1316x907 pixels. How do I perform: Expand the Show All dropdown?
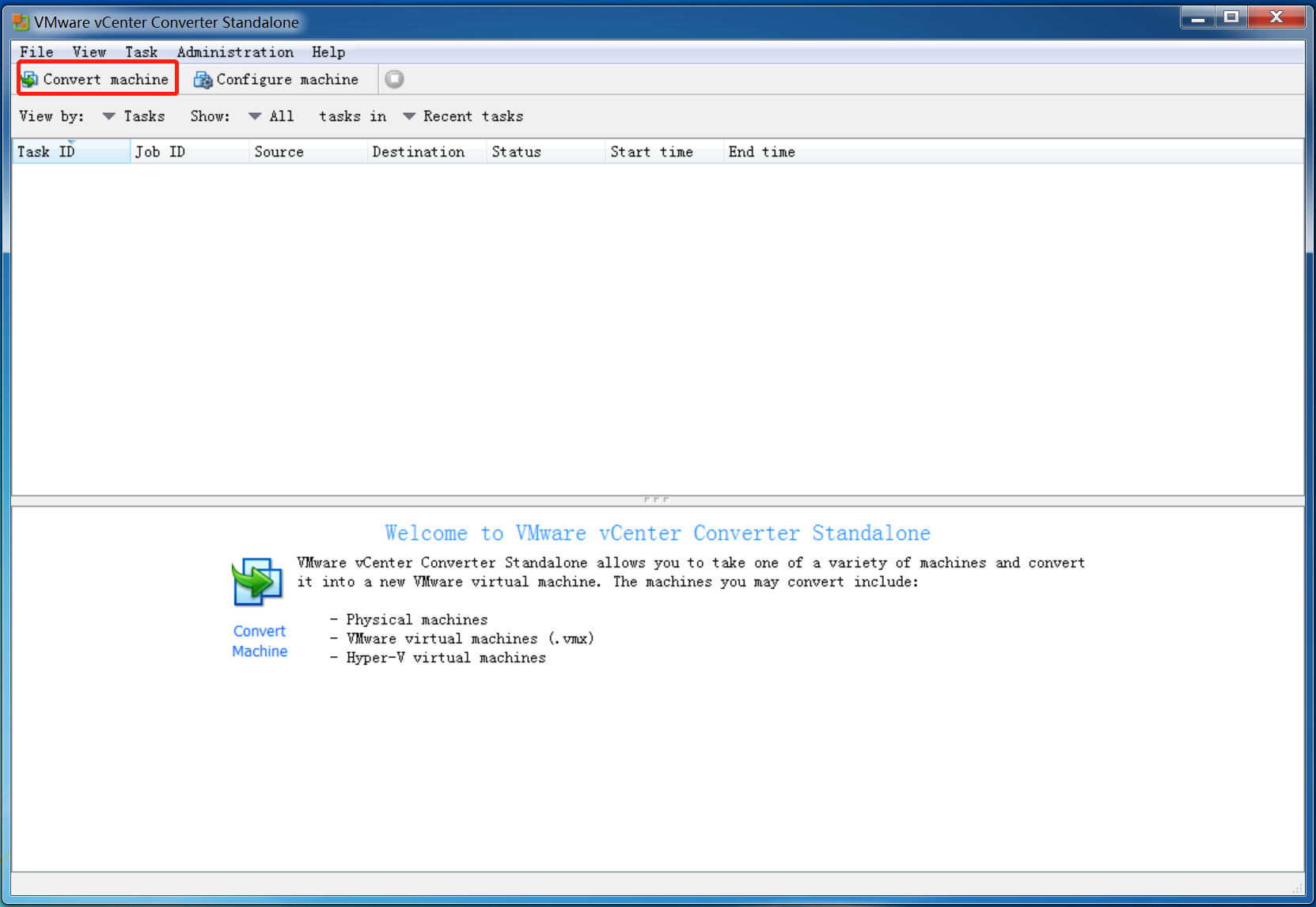271,116
